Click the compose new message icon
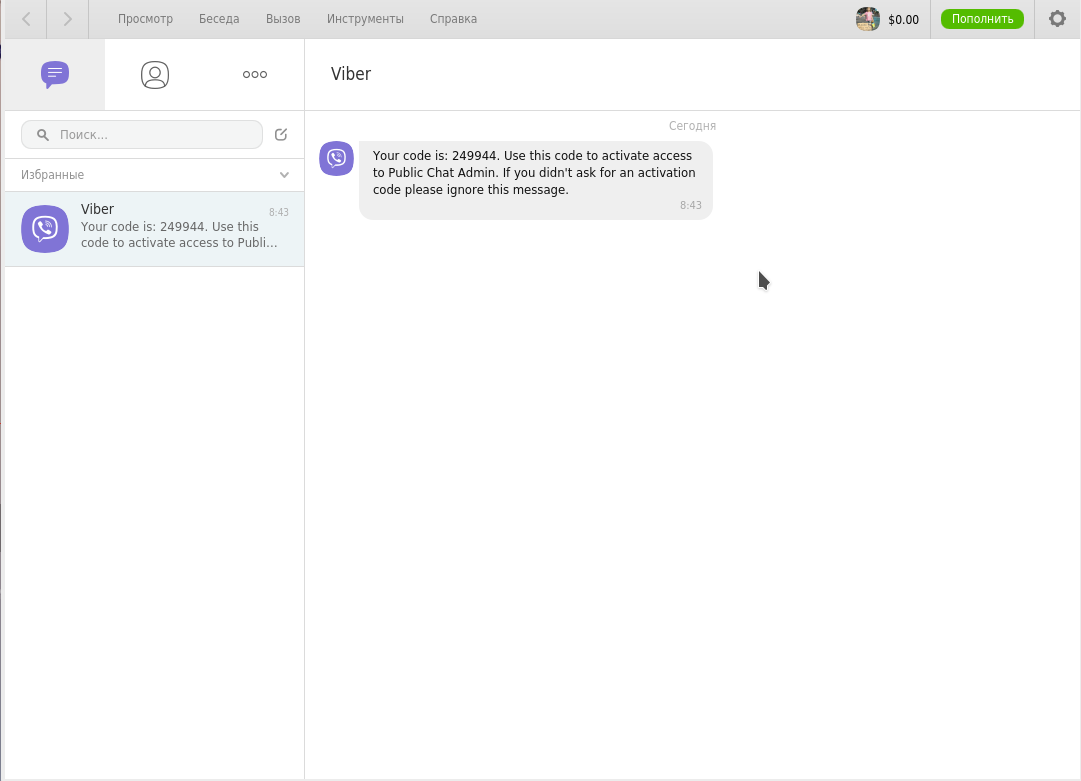Image resolution: width=1081 pixels, height=781 pixels. click(x=281, y=134)
